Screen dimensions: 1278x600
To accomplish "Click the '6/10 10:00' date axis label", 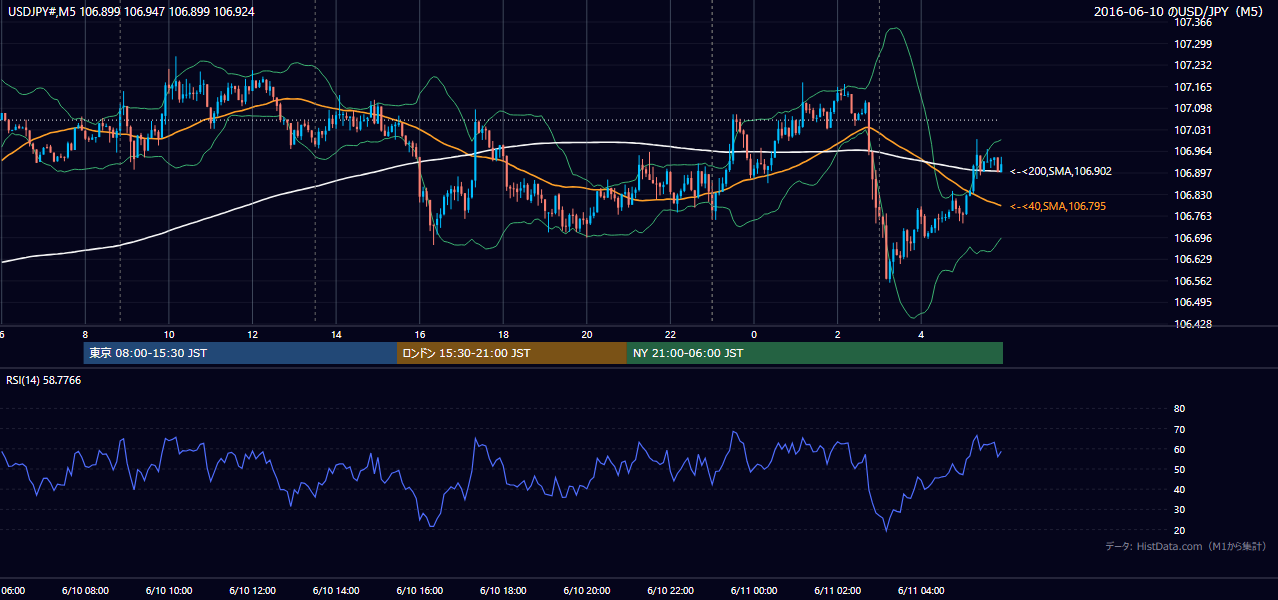I will pyautogui.click(x=169, y=590).
